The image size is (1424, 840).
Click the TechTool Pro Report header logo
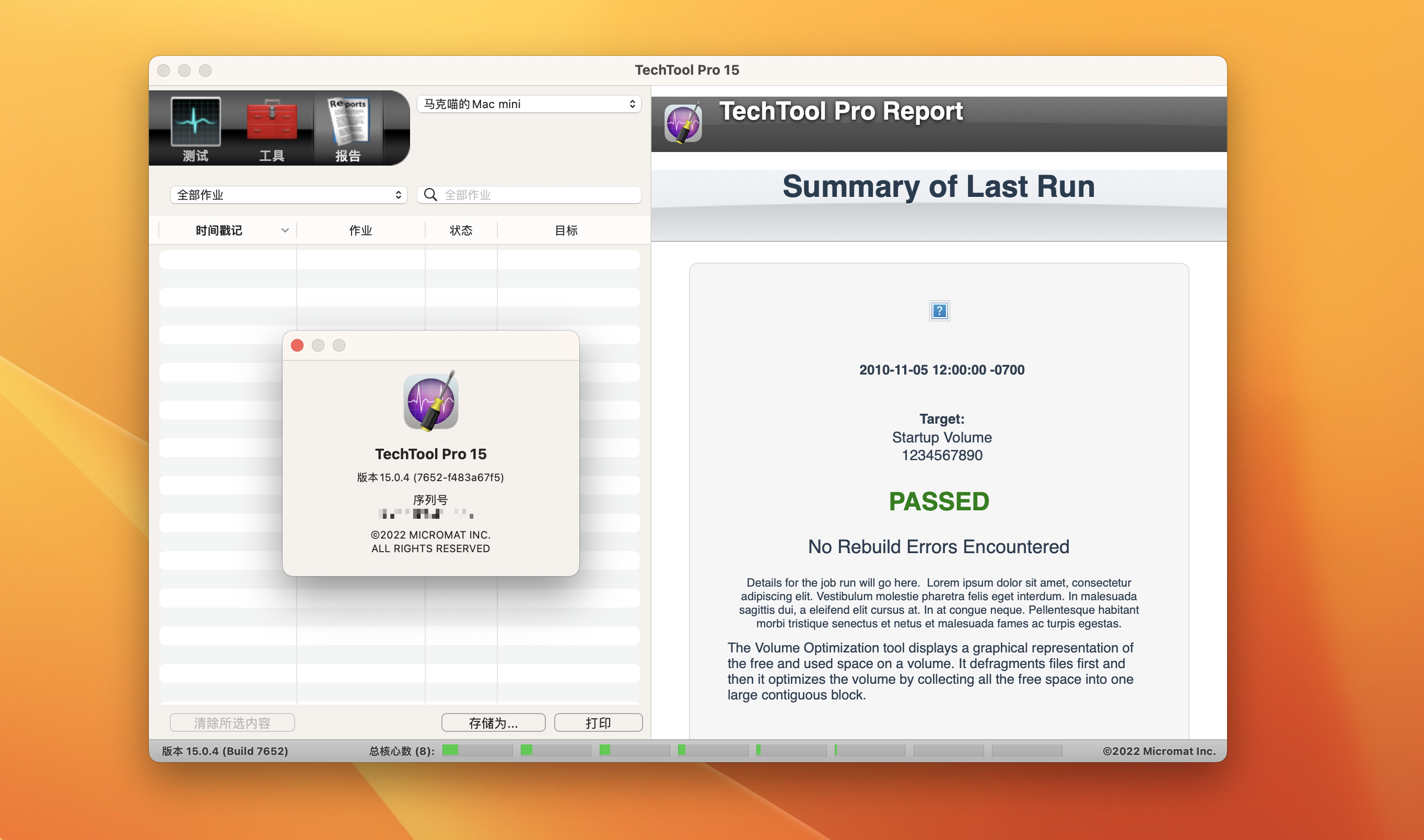click(683, 123)
